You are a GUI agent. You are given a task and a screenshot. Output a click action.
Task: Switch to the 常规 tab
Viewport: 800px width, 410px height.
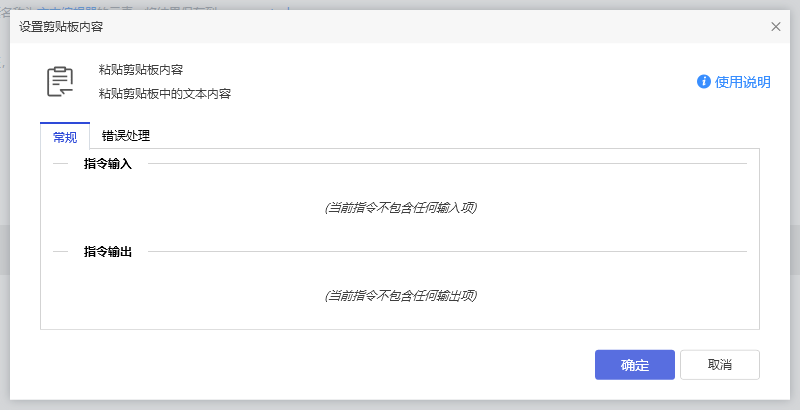65,137
